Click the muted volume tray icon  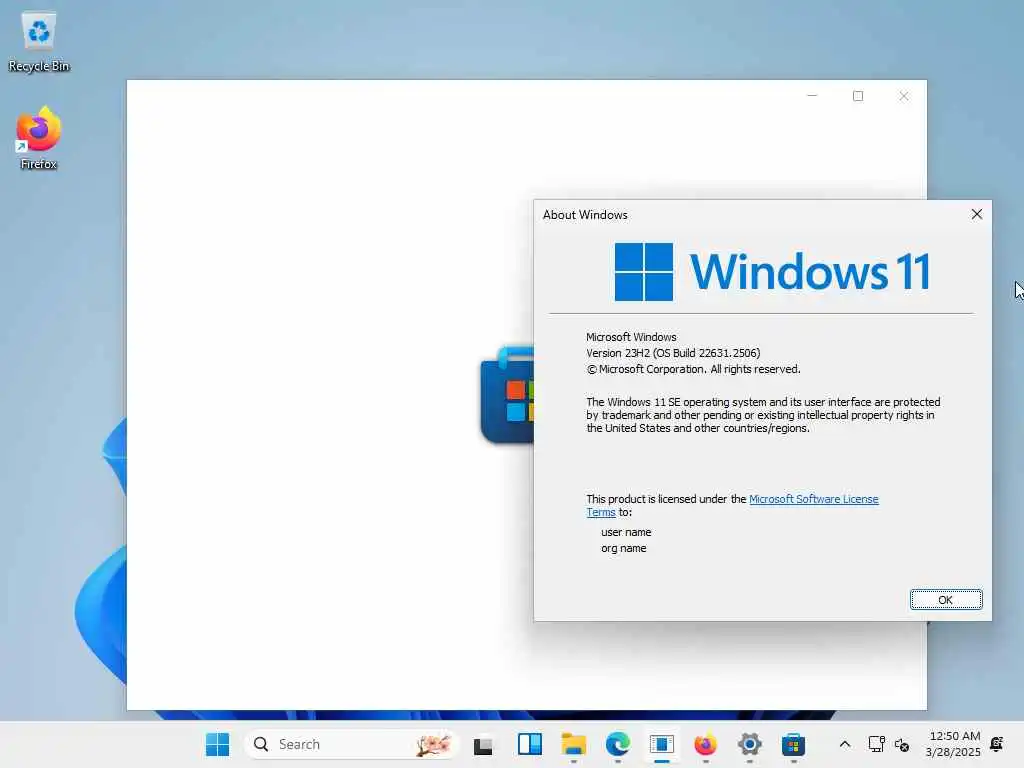(902, 744)
